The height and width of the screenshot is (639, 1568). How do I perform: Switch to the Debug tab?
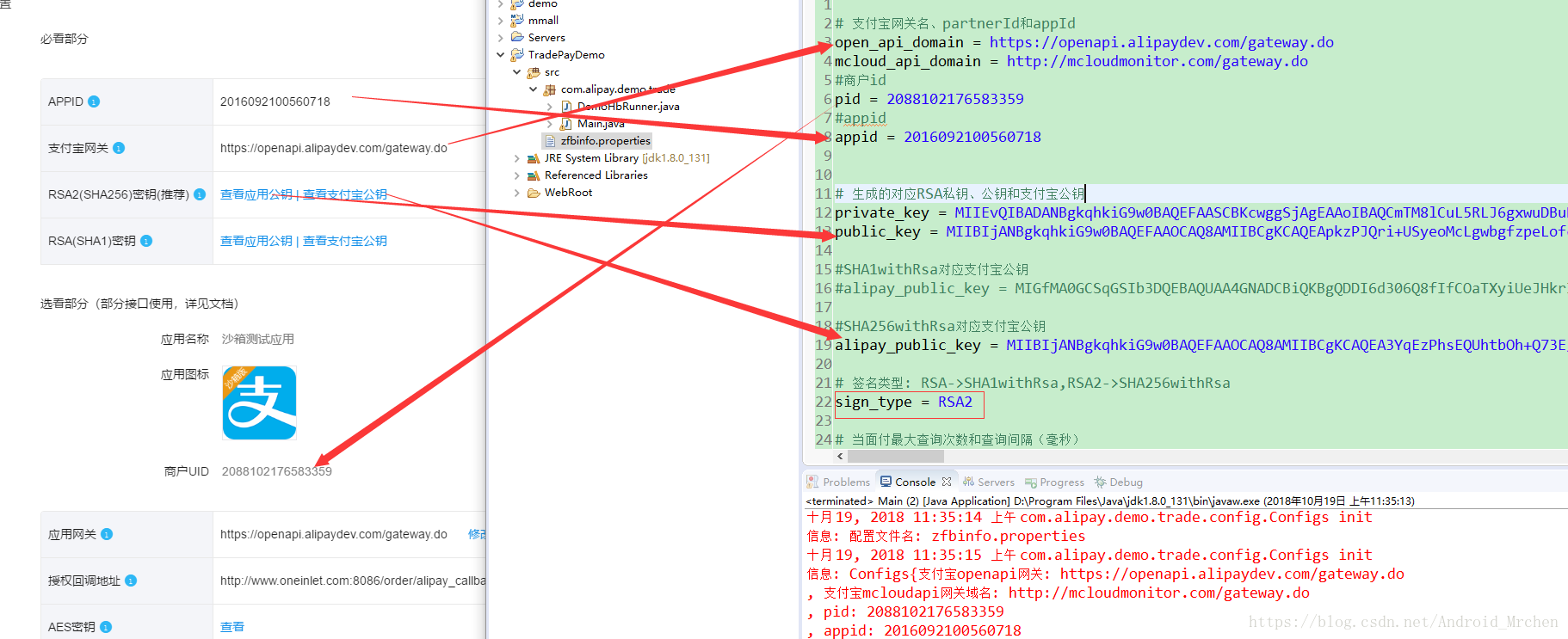1118,482
